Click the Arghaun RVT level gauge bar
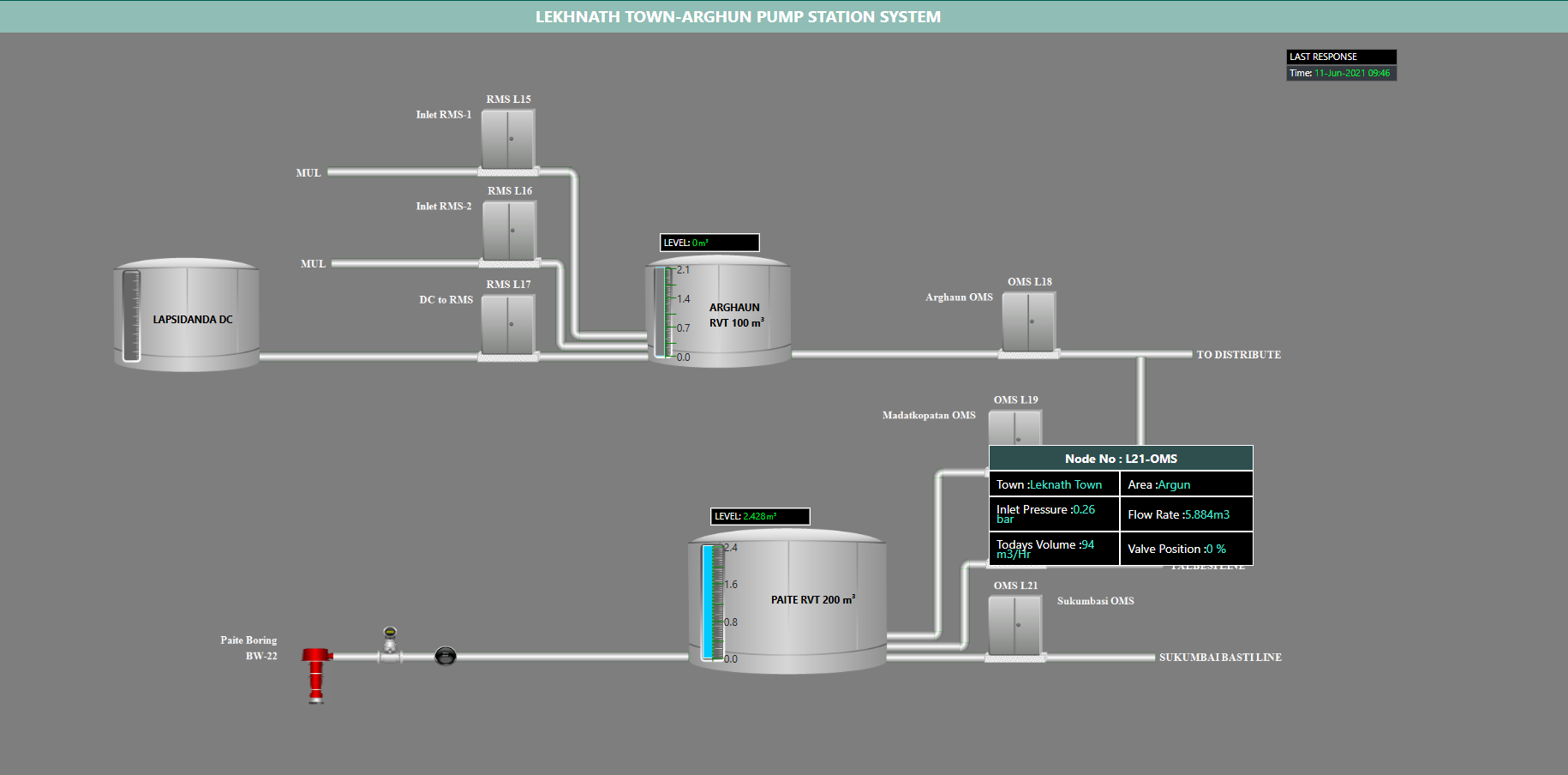The image size is (1568, 775). [x=662, y=313]
